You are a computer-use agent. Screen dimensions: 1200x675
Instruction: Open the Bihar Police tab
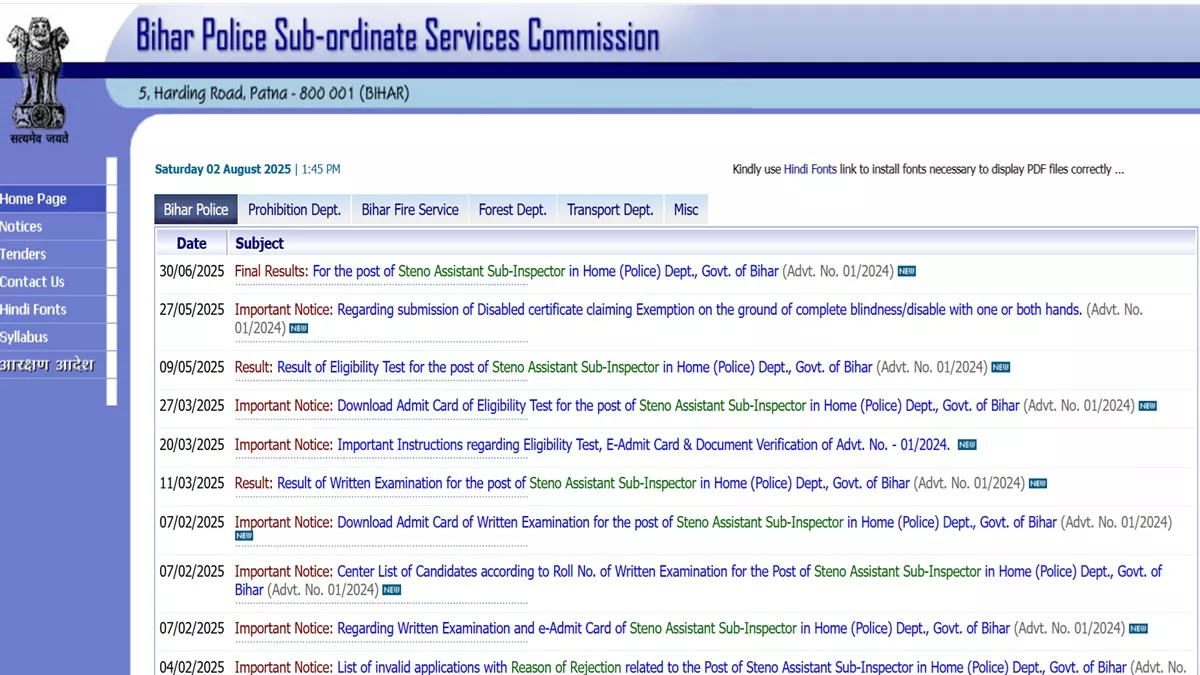pos(196,209)
